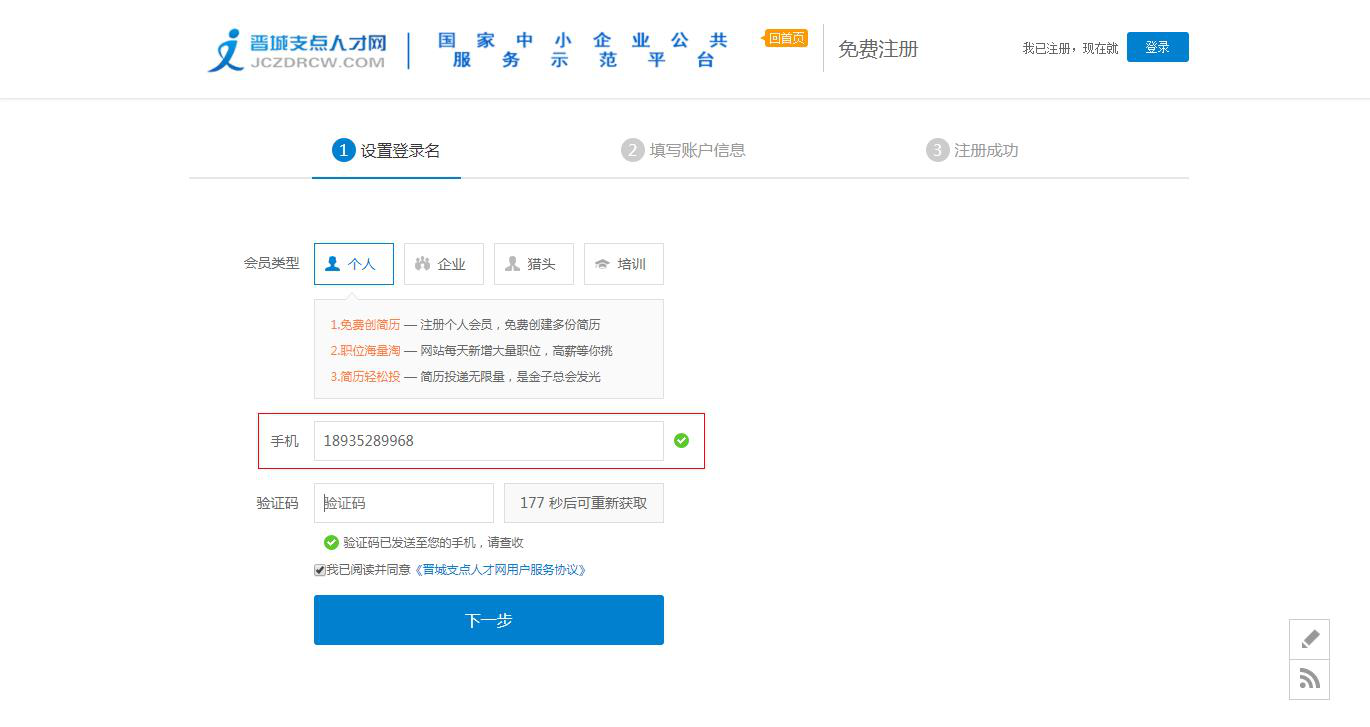Click the 晋城支点人才网 logo
The height and width of the screenshot is (727, 1370).
click(297, 50)
